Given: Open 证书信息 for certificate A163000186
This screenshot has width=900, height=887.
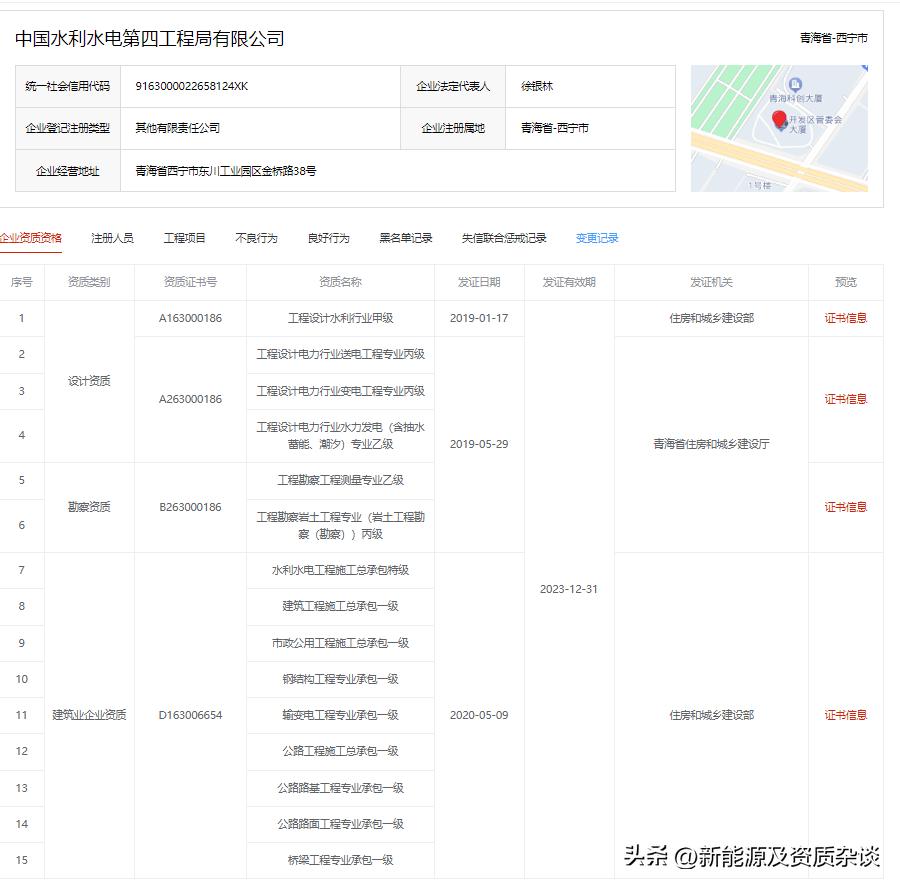Looking at the screenshot, I should click(x=845, y=318).
